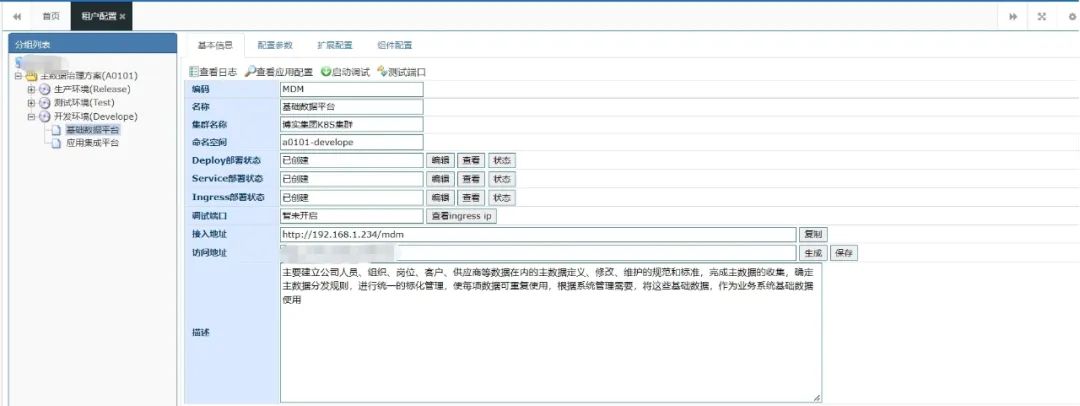Click 状态 button in Ingress部署状态 row
The image size is (1080, 406).
point(502,197)
